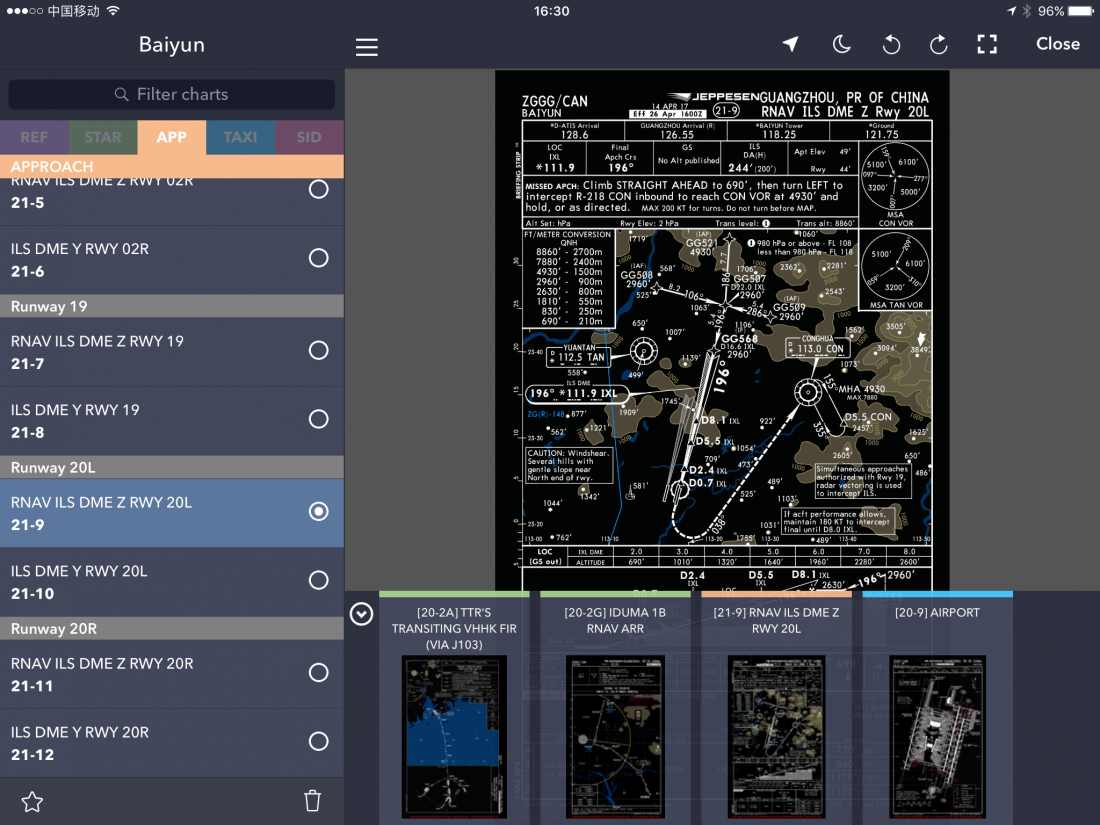Close the chart viewer
Image resolution: width=1100 pixels, height=825 pixels.
(x=1058, y=44)
